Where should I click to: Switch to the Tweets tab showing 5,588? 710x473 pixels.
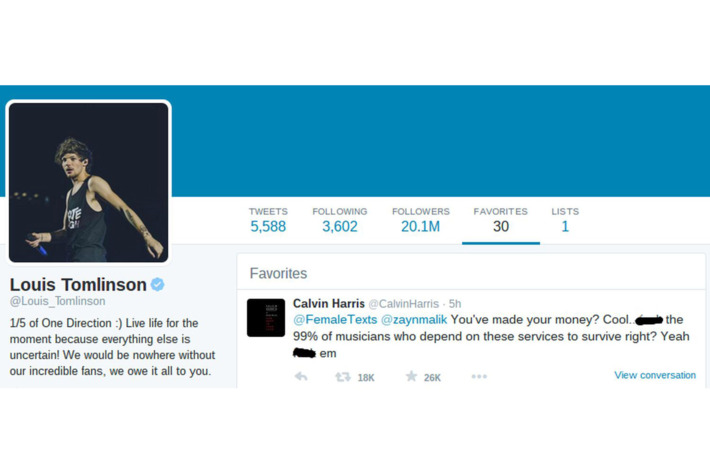[268, 220]
